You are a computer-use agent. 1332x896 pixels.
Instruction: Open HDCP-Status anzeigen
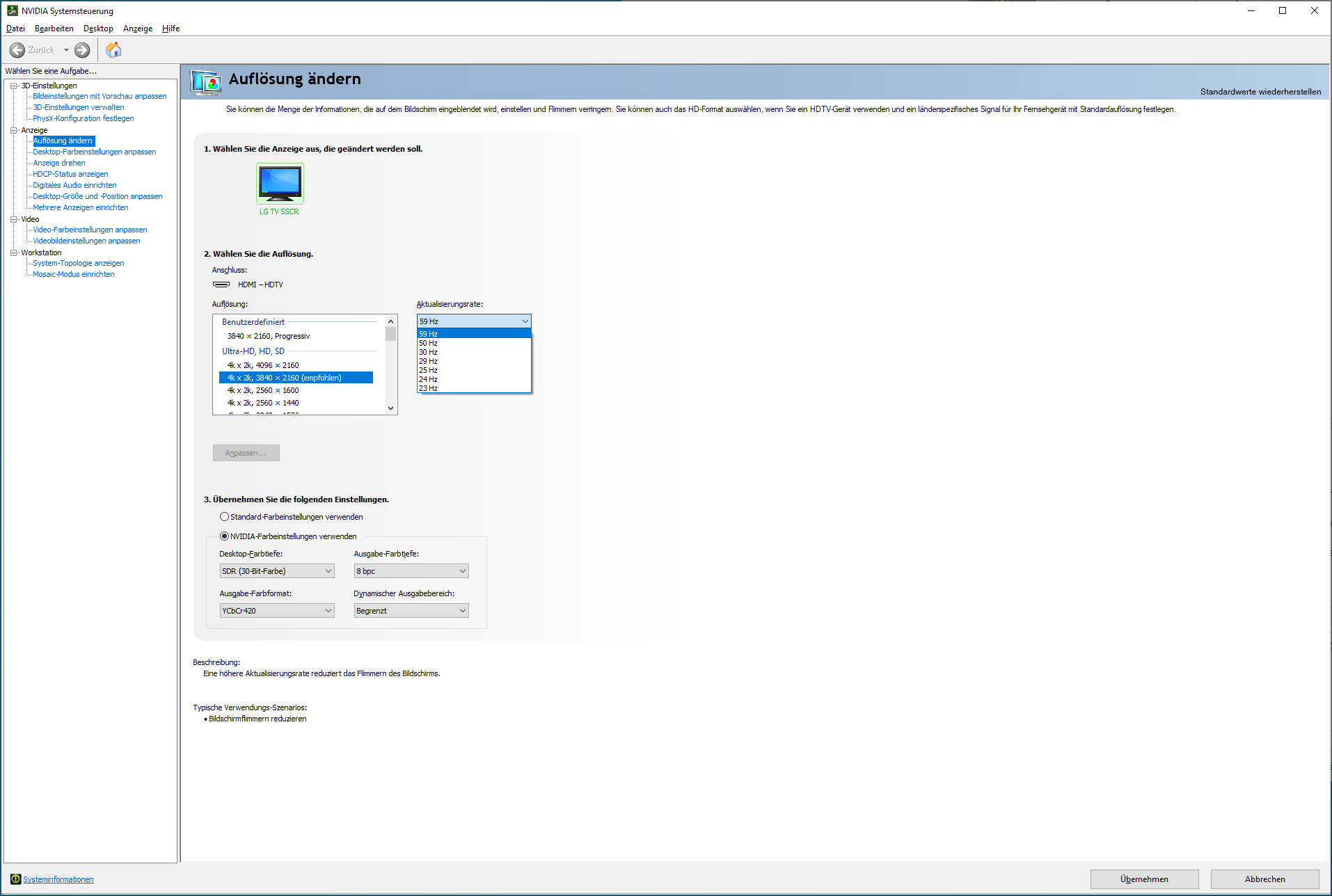70,174
